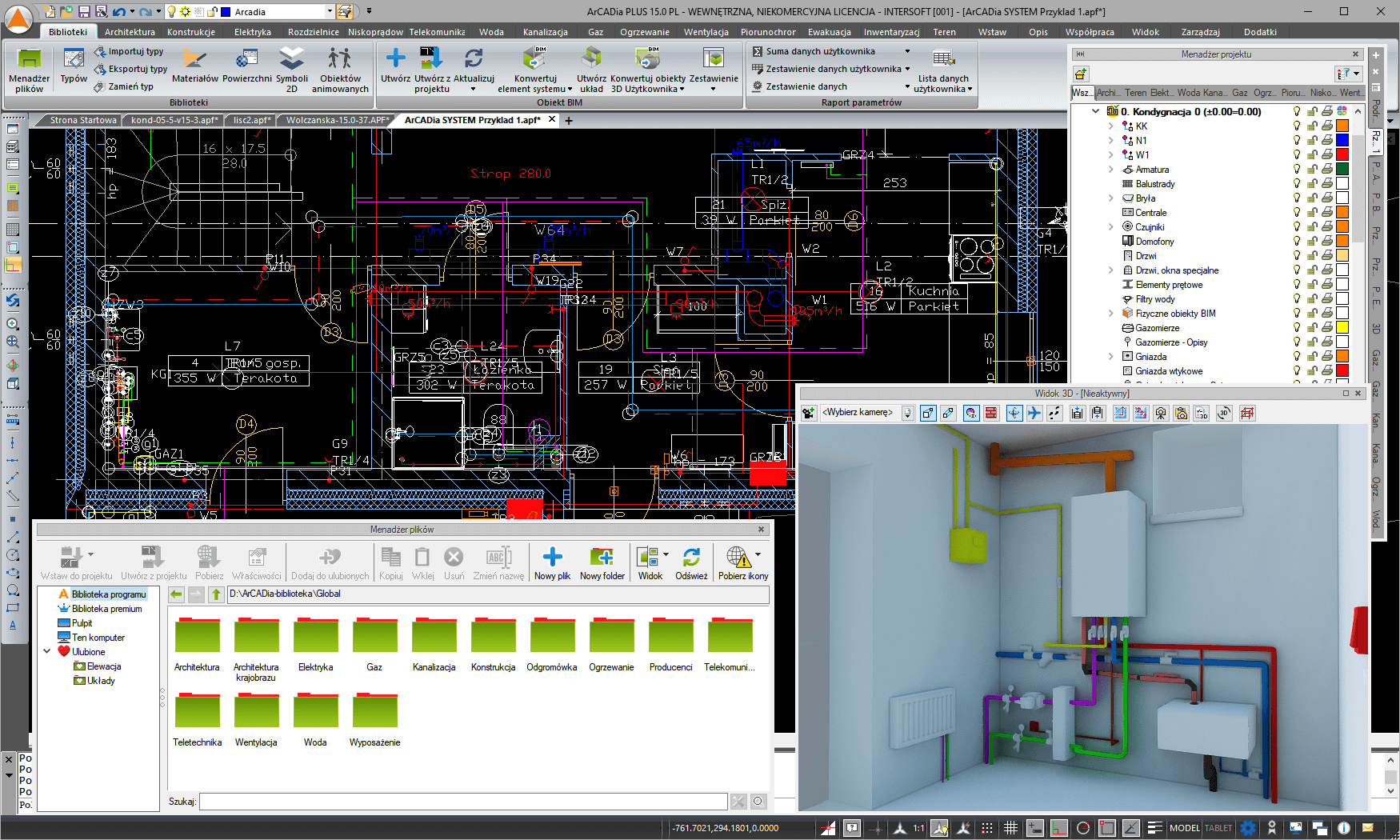1400x840 pixels.
Task: Toggle TABLET mode in status bar
Action: click(1218, 828)
